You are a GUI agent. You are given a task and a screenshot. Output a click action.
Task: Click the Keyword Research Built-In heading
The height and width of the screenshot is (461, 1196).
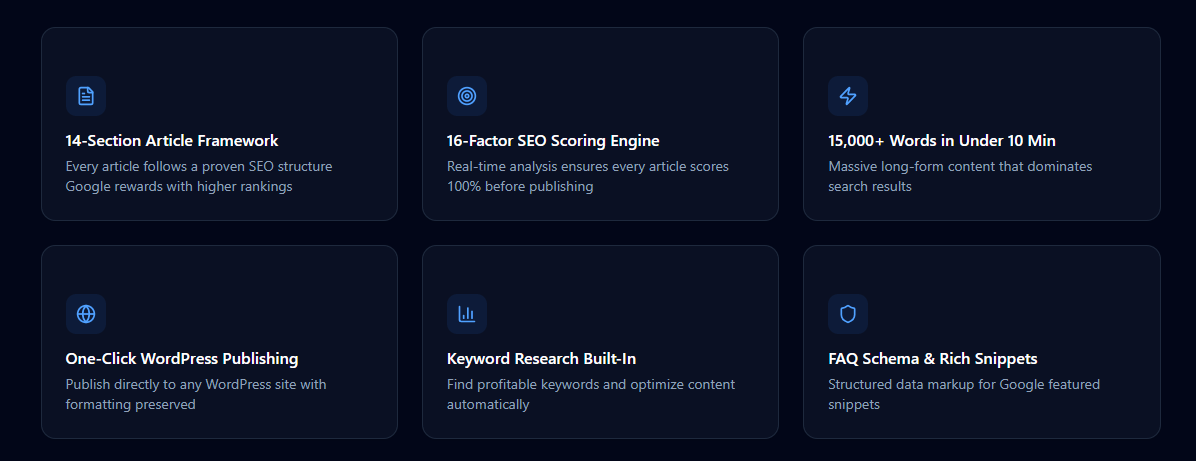coord(542,359)
